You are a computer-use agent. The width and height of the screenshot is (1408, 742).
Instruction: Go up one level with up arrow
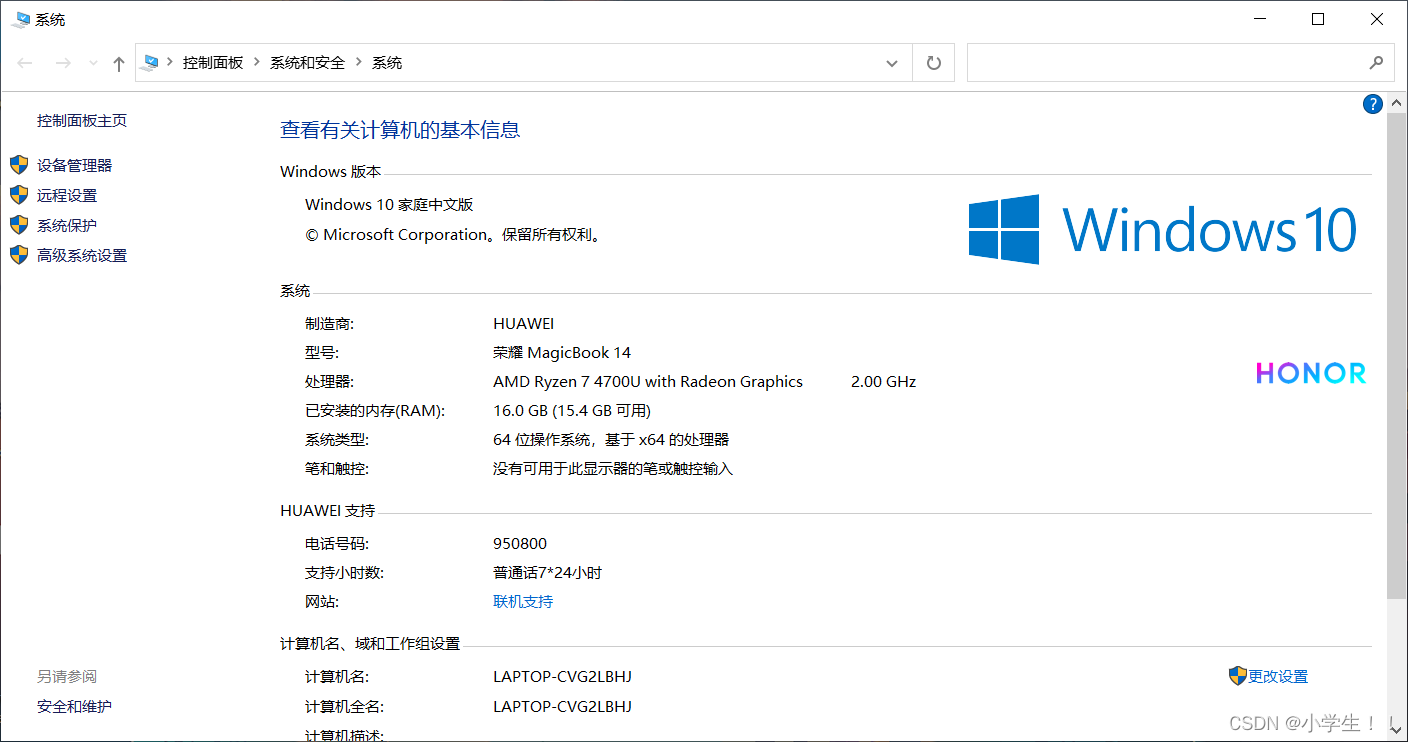coord(119,63)
